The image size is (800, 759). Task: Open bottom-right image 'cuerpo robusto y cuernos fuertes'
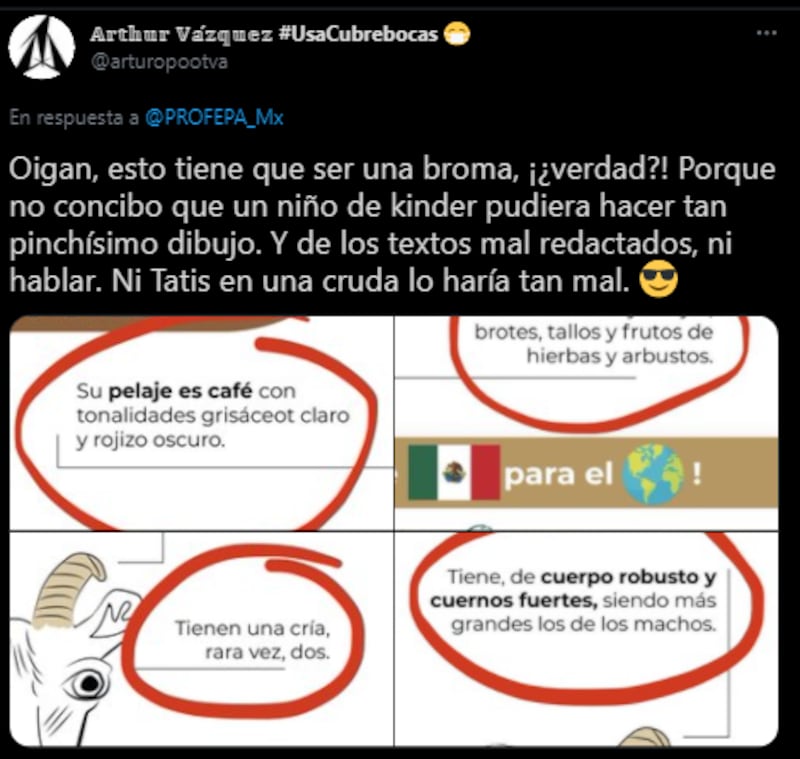[x=586, y=639]
